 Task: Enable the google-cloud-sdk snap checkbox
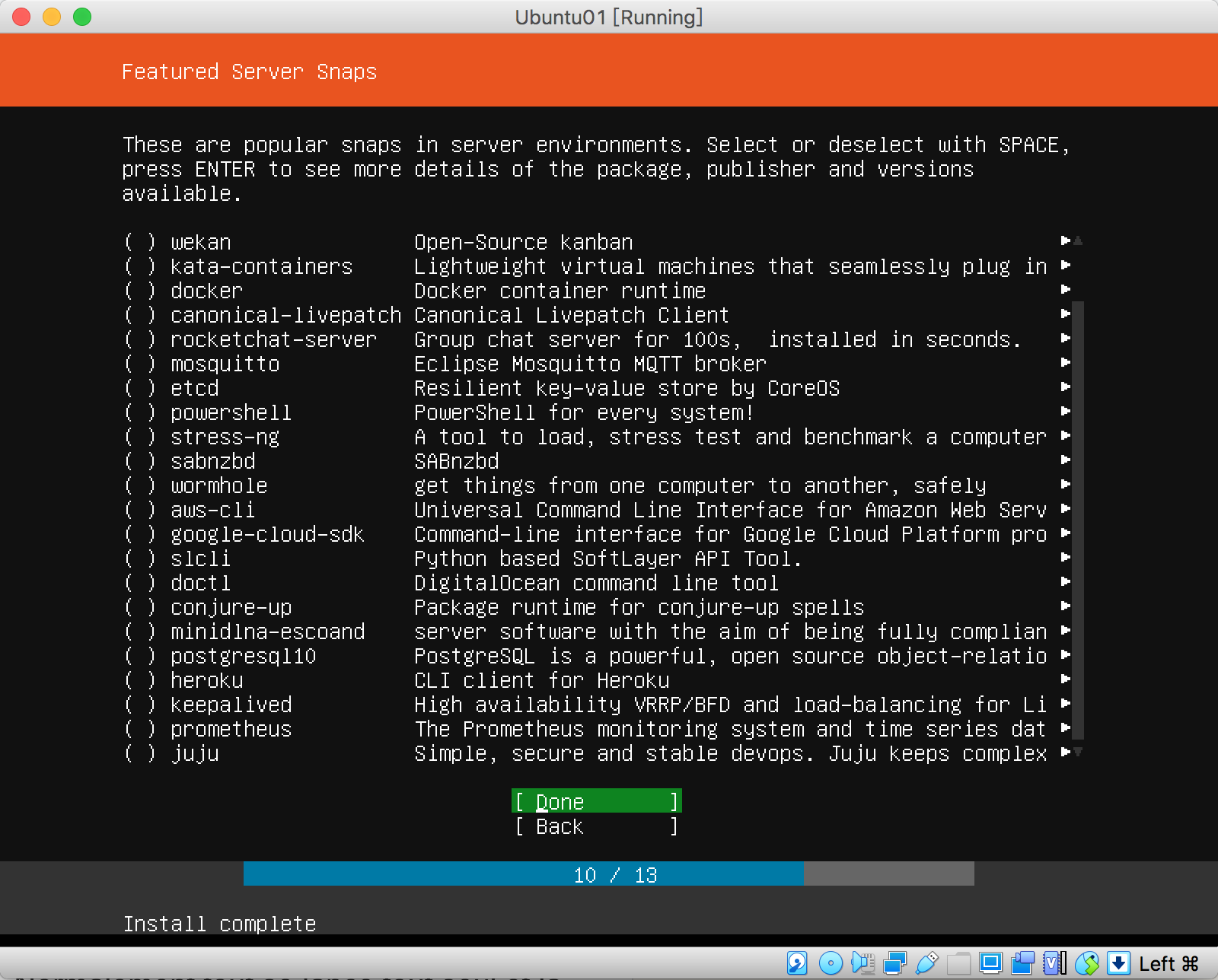pos(140,534)
